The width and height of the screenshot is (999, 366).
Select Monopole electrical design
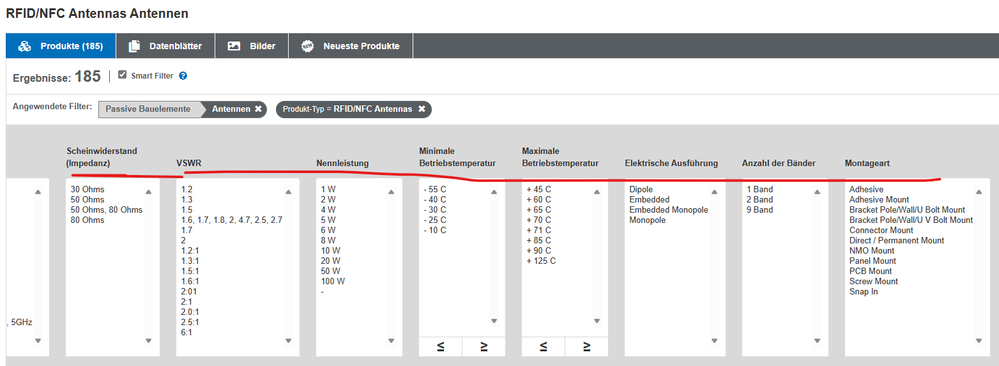[647, 220]
